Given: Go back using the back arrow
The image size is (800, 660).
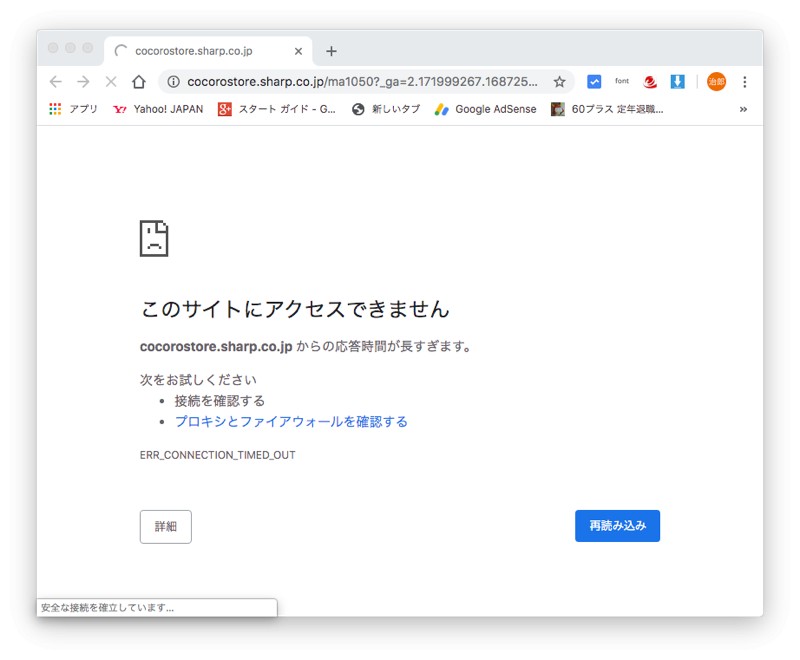Looking at the screenshot, I should [56, 82].
